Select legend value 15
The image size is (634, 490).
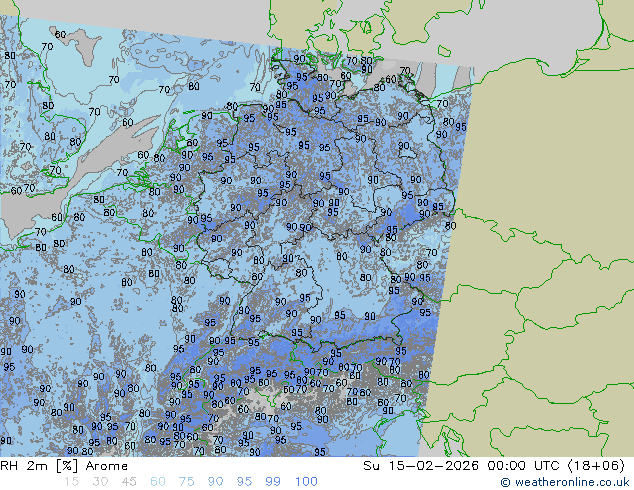[71, 482]
